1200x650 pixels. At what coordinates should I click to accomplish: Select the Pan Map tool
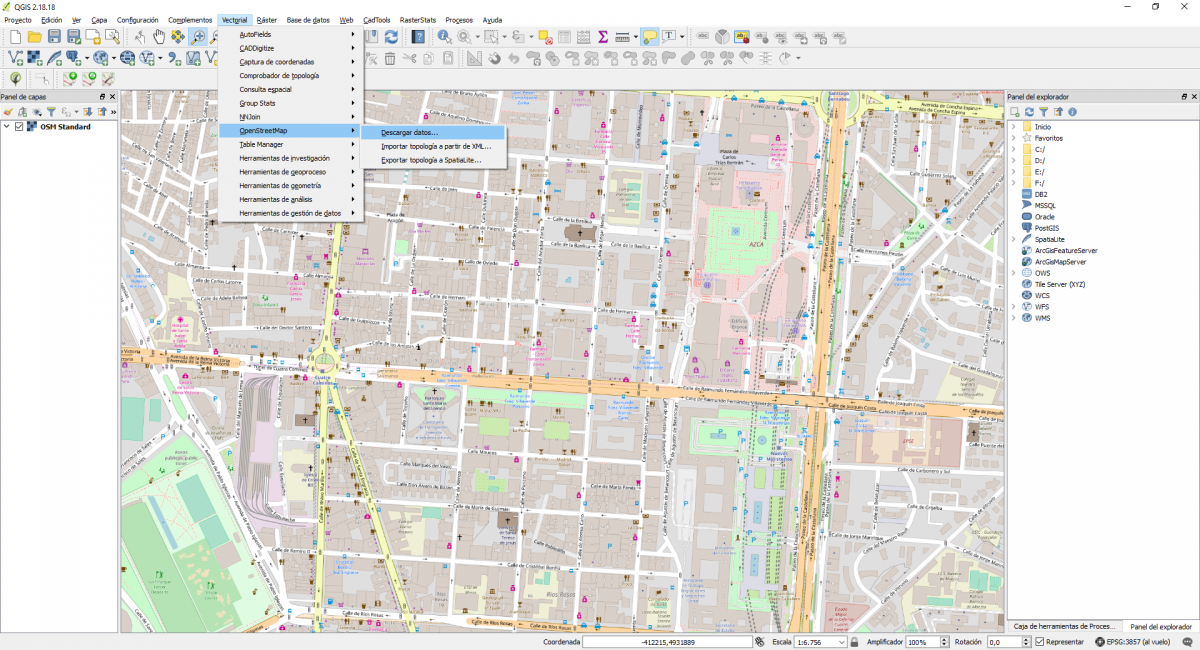pos(159,36)
